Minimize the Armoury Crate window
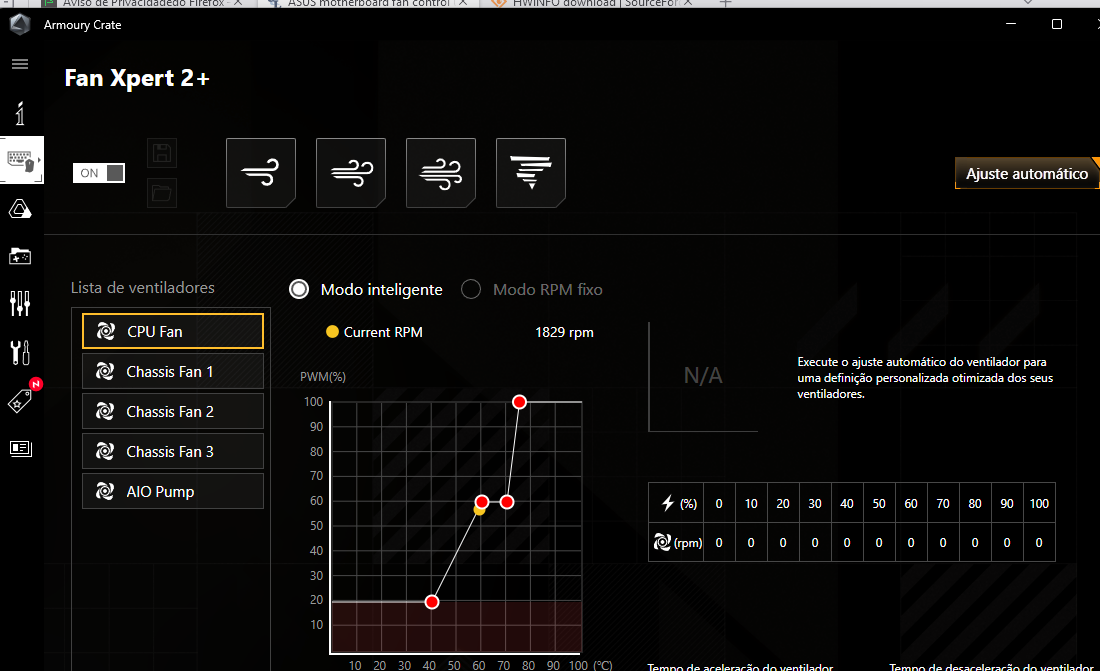The image size is (1100, 671). coord(1011,24)
